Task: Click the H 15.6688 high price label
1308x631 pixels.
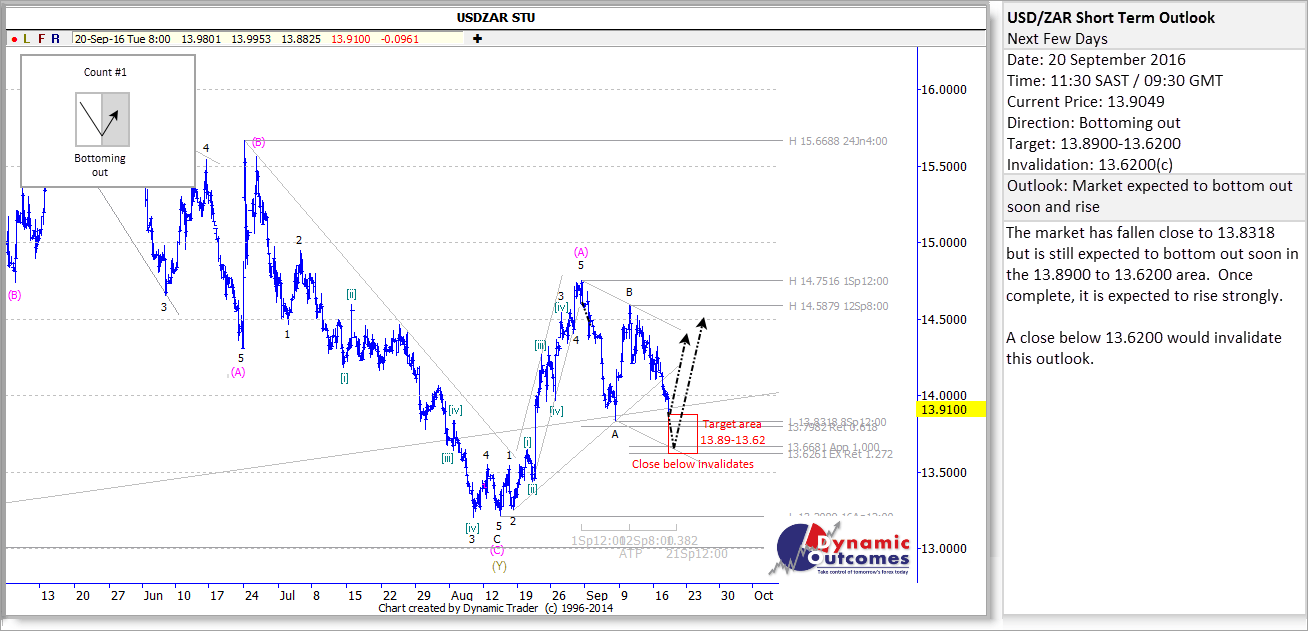Action: (838, 141)
